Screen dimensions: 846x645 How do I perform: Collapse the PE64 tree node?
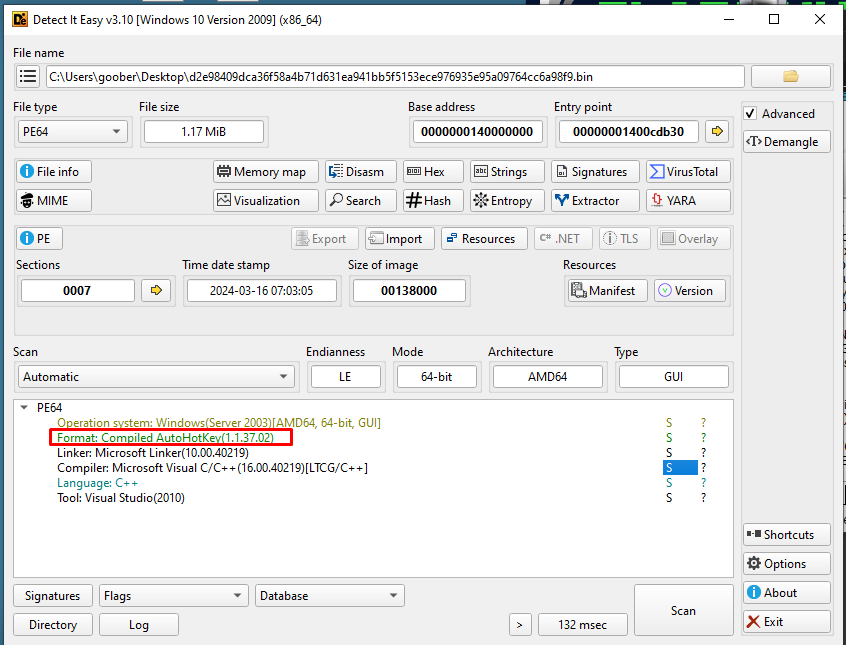click(x=24, y=408)
